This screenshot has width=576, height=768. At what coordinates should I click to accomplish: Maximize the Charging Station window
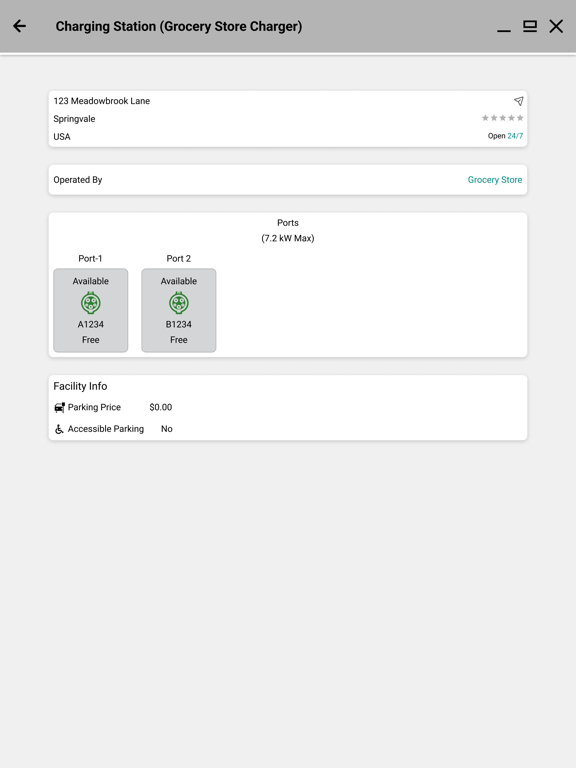(x=530, y=26)
